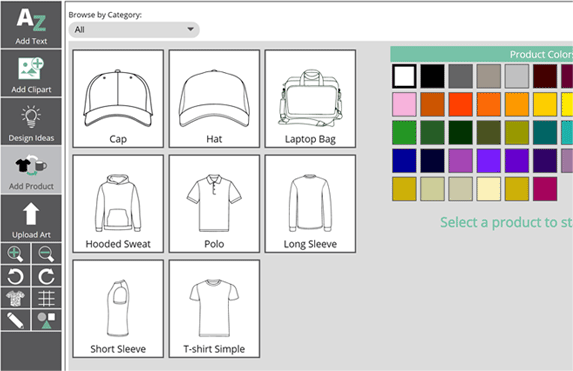Choose the Short Sleeve product
Screen dimensions: 573x371
pos(118,309)
